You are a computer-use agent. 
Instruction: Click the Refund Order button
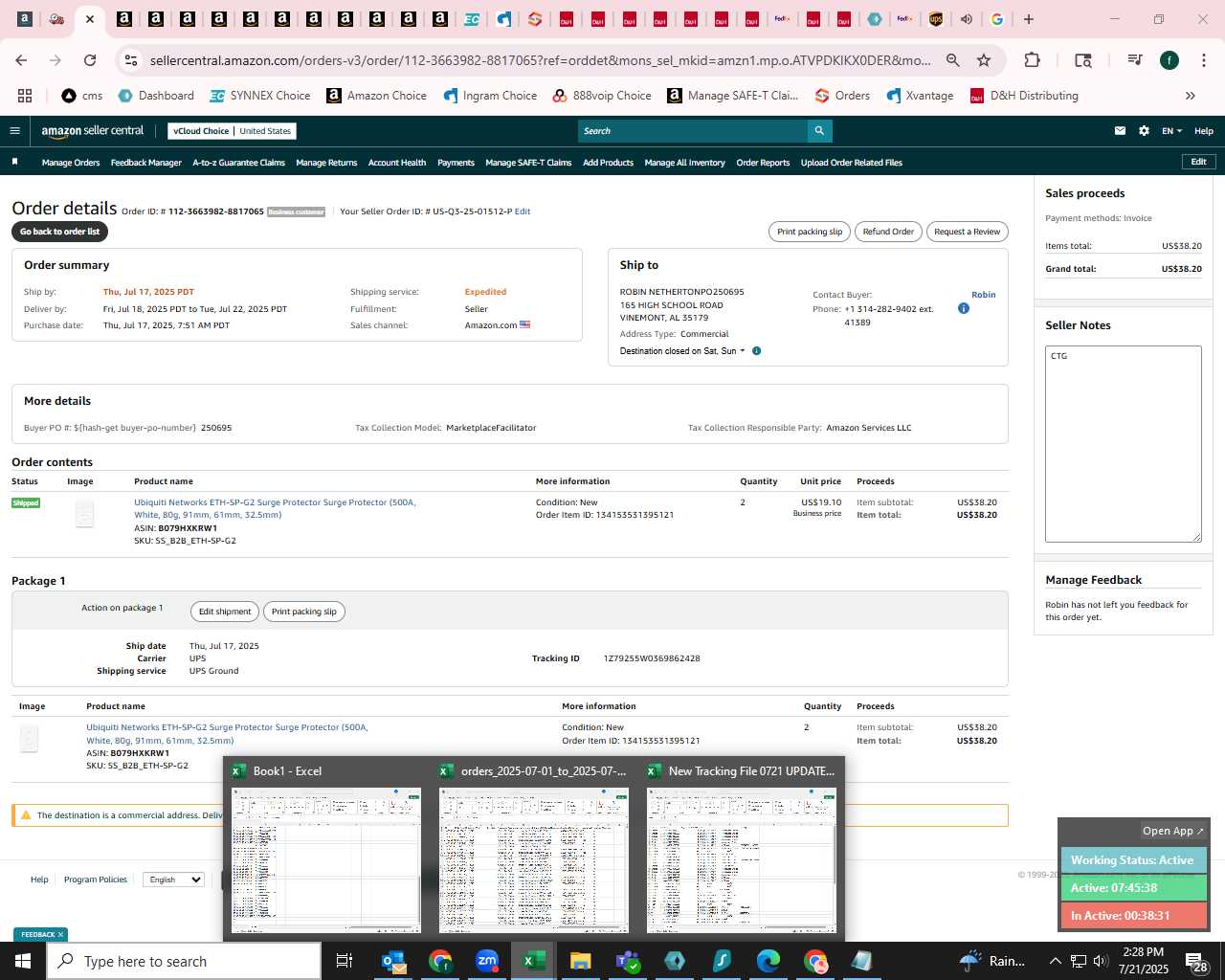point(888,232)
